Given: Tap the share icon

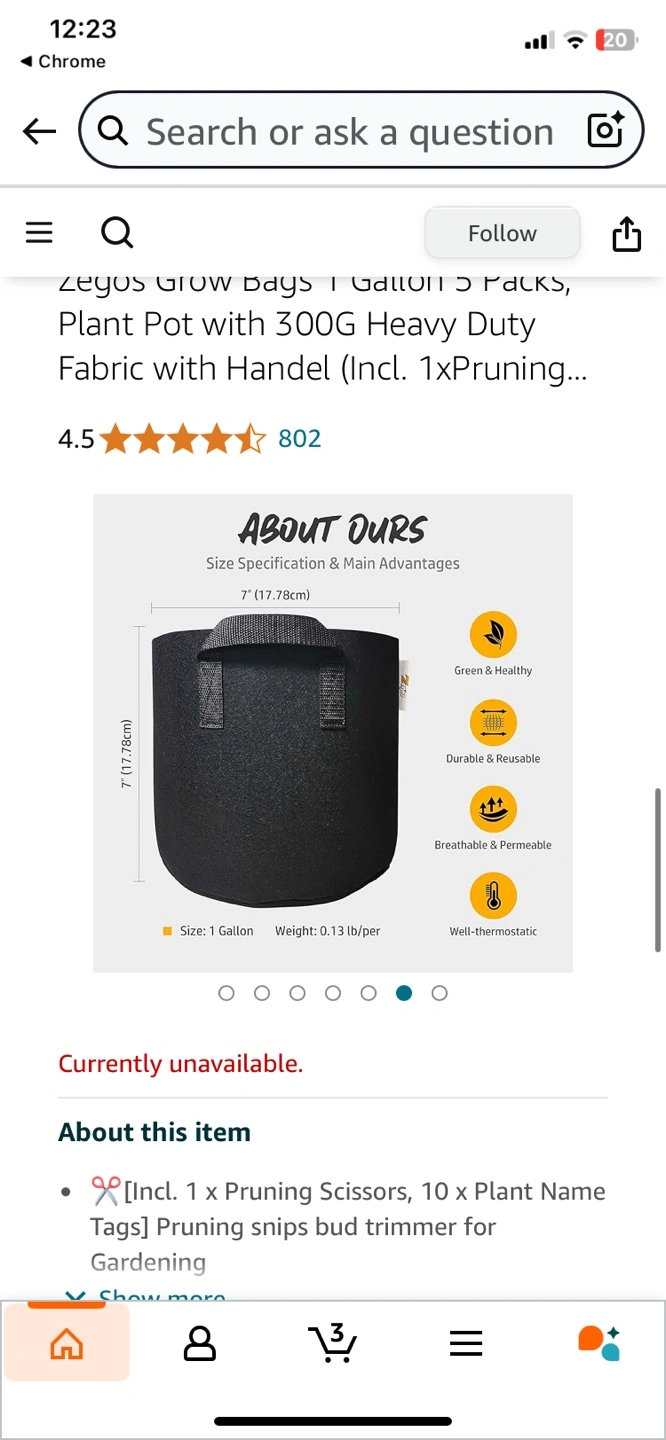Looking at the screenshot, I should [x=626, y=234].
